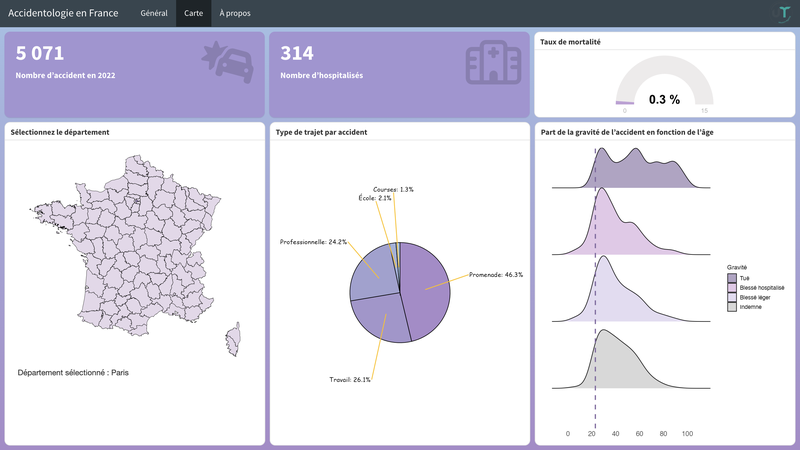800x450 pixels.
Task: Click the Accidentologie en France title
Action: click(62, 14)
